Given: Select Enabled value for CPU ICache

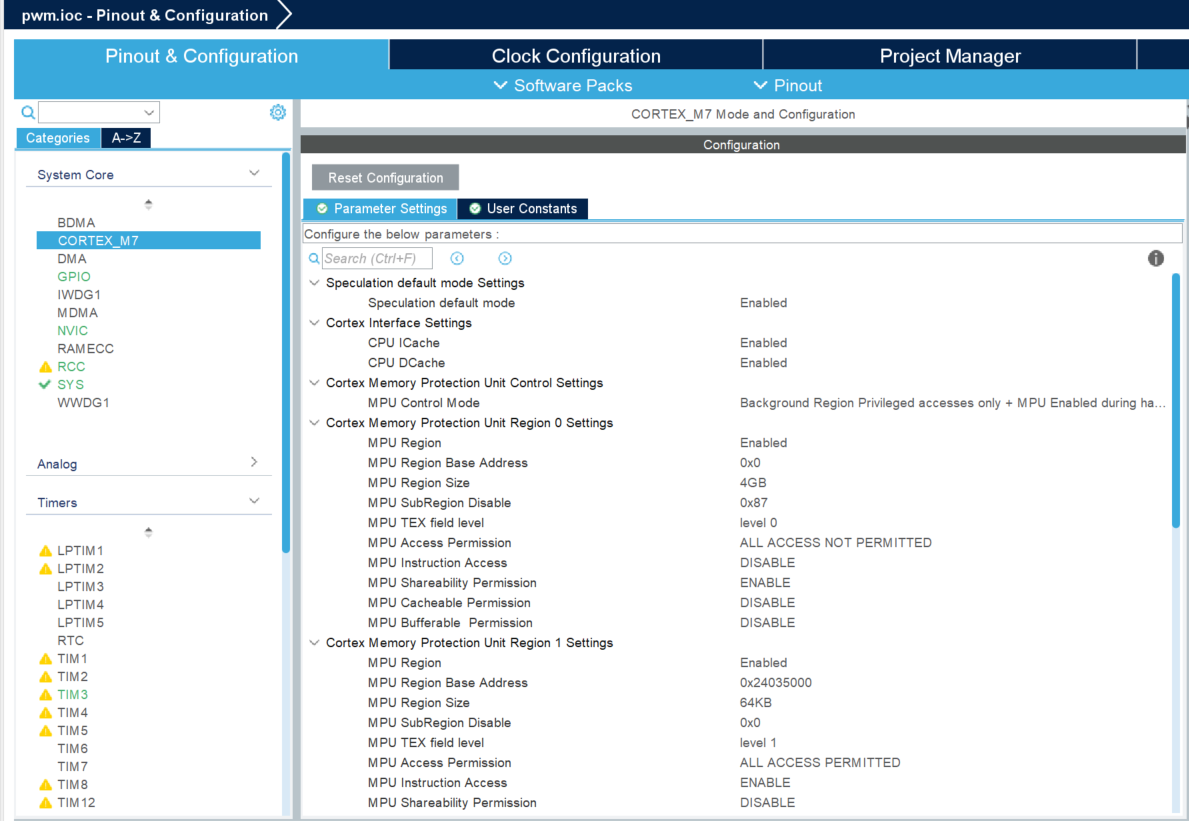Looking at the screenshot, I should 763,342.
